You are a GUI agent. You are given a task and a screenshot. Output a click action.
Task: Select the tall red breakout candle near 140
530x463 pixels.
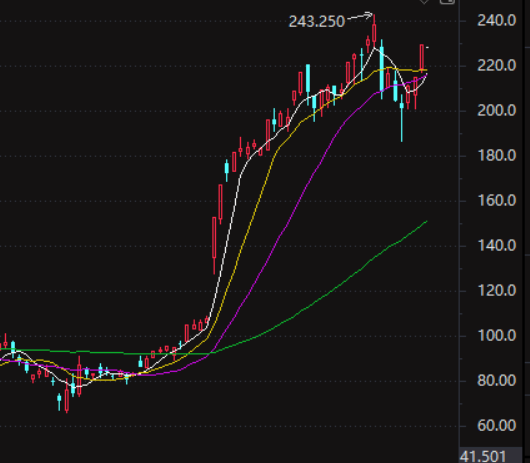click(x=214, y=243)
